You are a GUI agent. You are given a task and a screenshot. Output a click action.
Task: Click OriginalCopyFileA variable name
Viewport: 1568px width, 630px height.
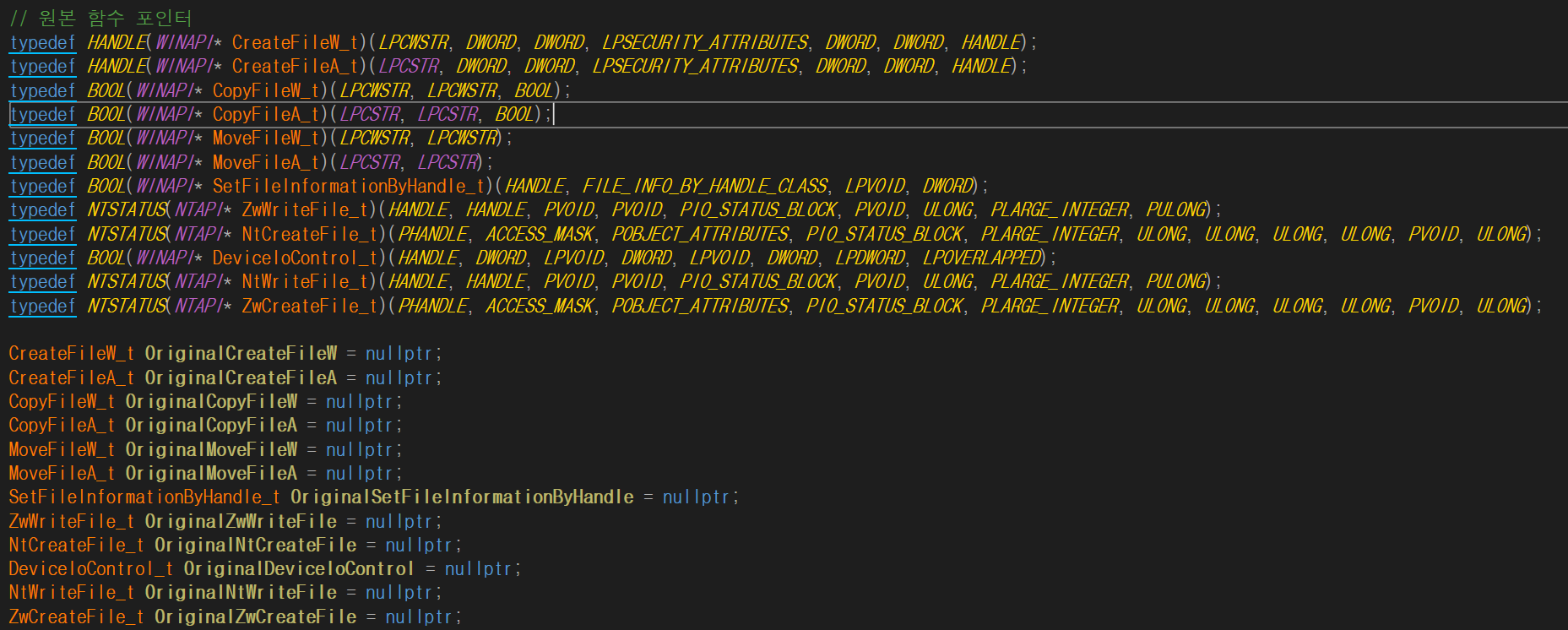(211, 425)
